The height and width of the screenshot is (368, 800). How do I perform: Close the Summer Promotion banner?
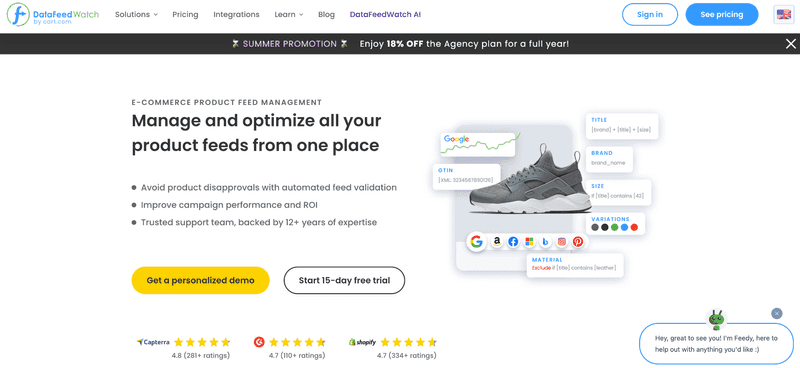(790, 44)
